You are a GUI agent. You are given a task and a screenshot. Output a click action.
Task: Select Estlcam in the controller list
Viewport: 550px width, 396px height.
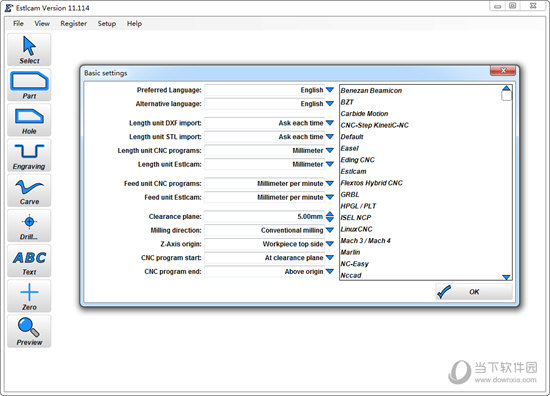[353, 172]
